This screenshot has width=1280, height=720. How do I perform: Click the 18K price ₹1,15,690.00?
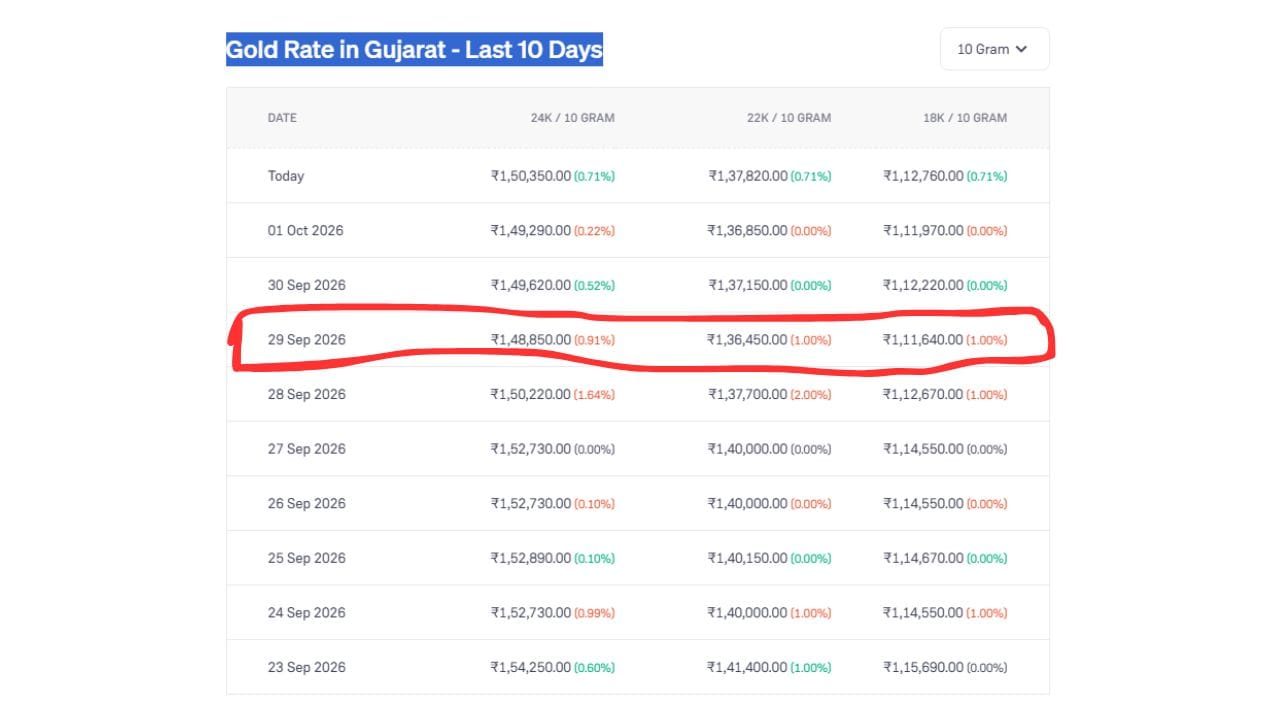pos(923,667)
